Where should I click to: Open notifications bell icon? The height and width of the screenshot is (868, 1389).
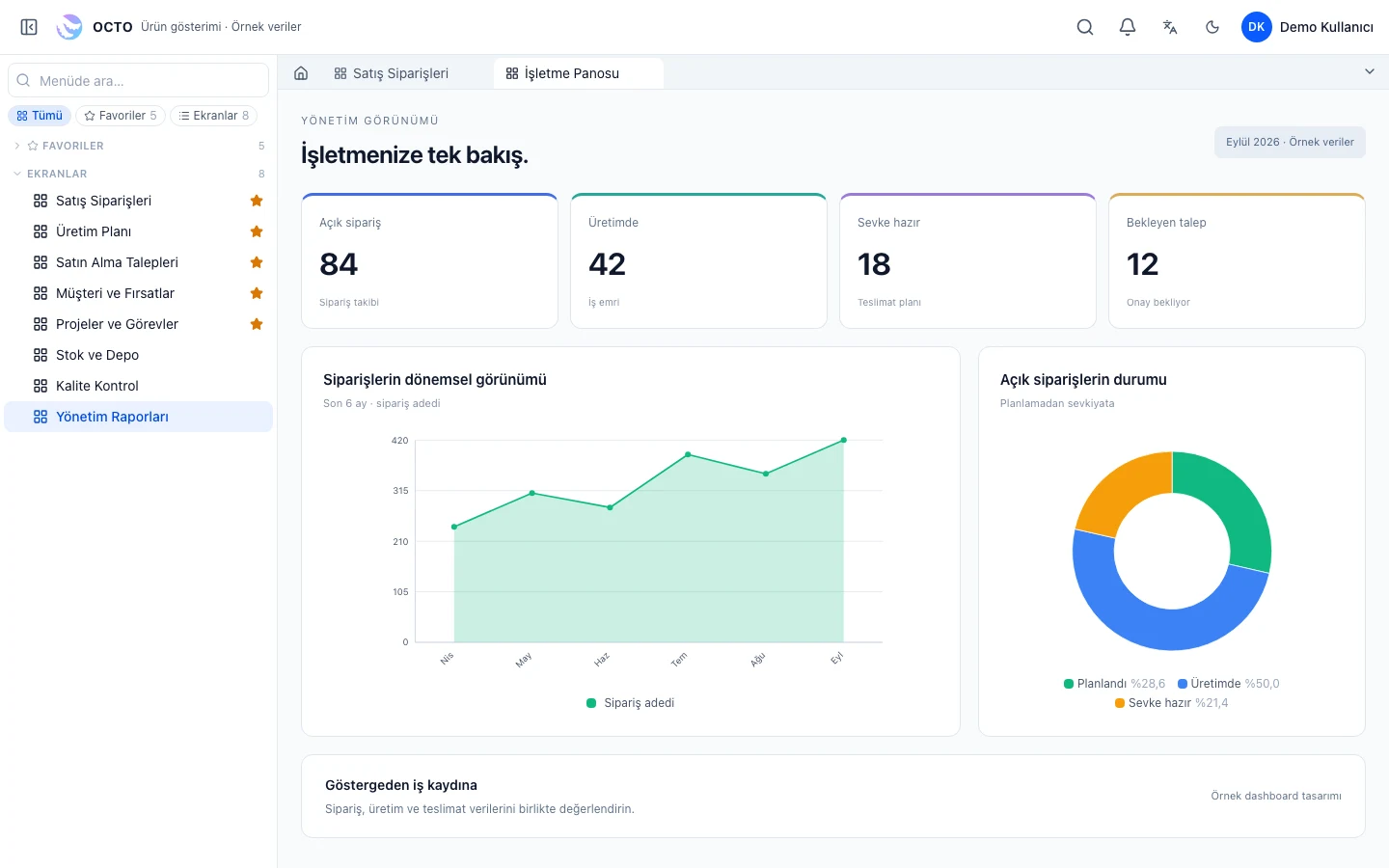tap(1128, 27)
